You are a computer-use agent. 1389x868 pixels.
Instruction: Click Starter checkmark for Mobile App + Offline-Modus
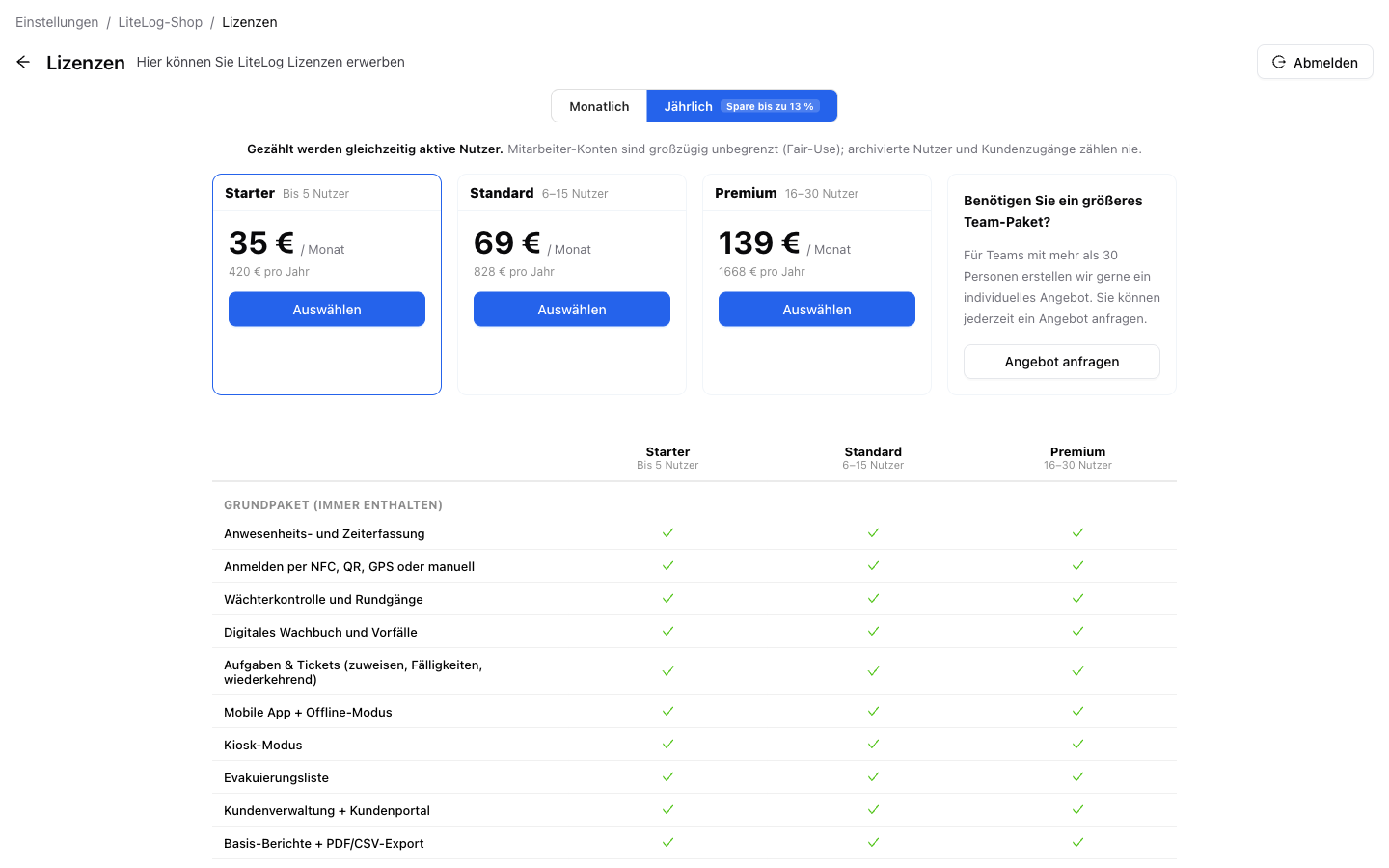667,711
